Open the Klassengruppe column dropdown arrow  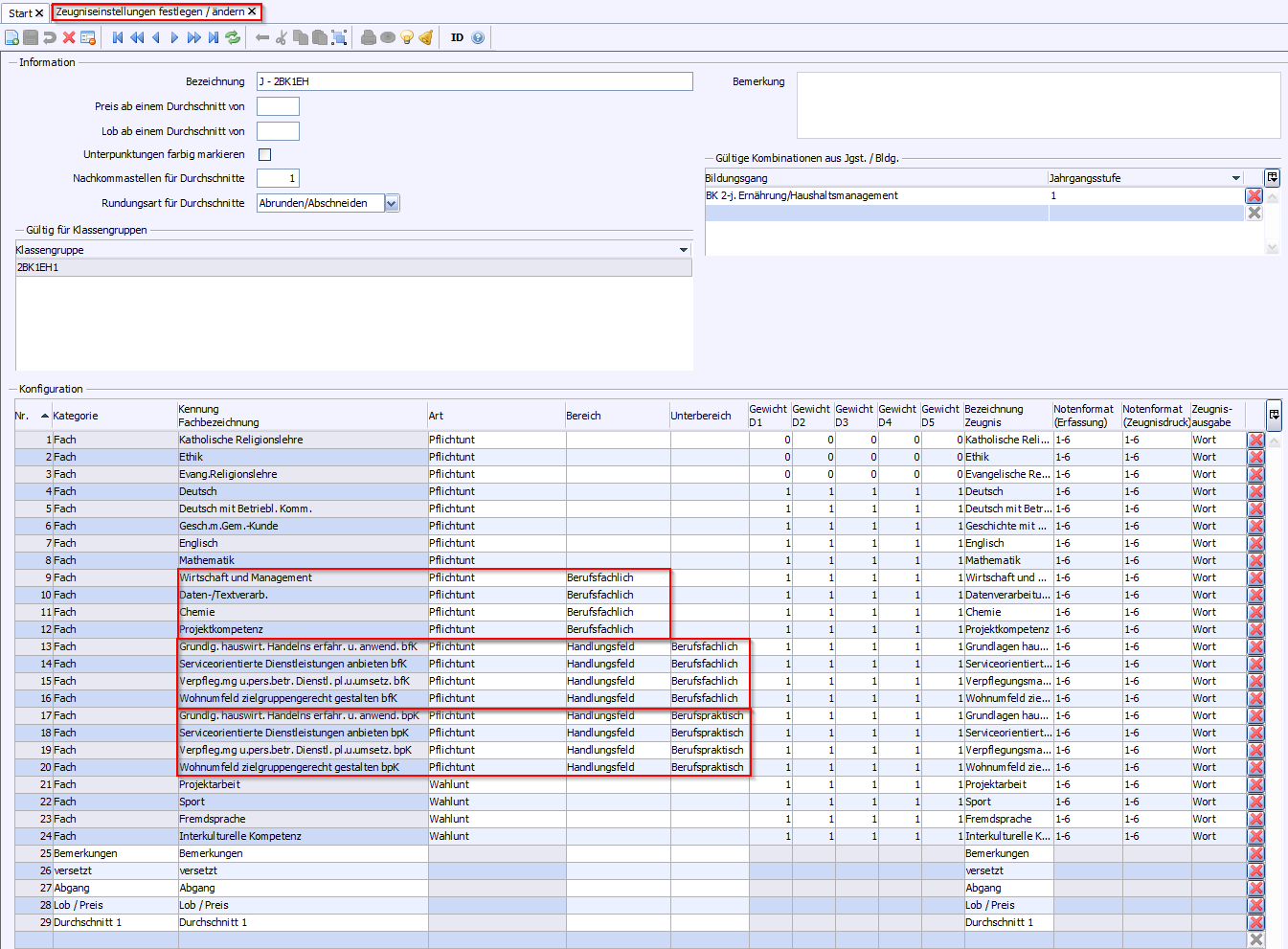coord(684,250)
